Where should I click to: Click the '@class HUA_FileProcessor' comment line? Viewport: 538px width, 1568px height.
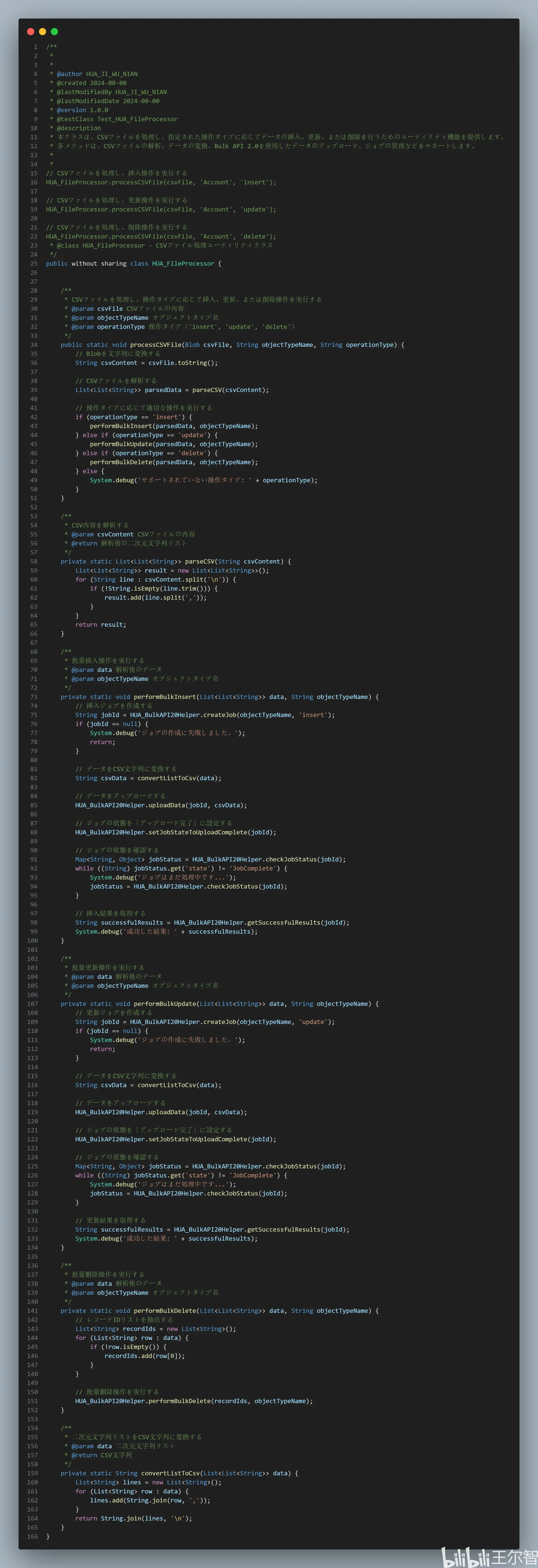161,245
